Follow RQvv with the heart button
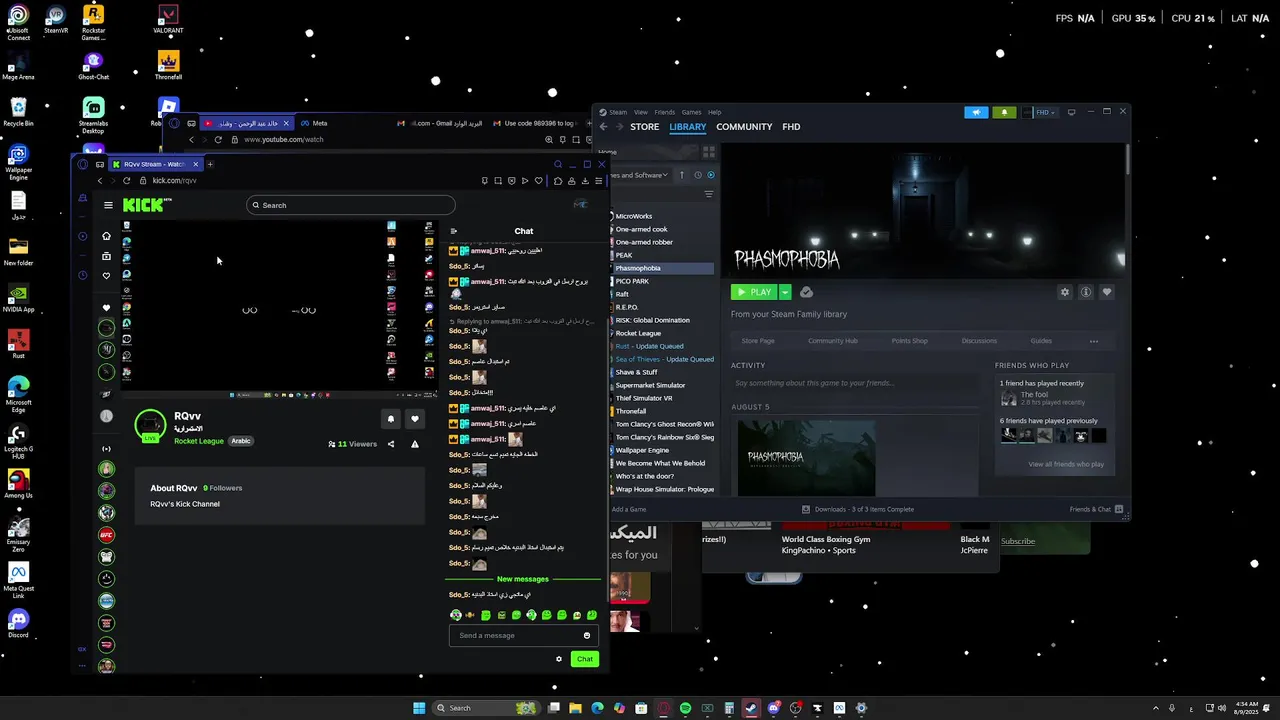 click(415, 419)
